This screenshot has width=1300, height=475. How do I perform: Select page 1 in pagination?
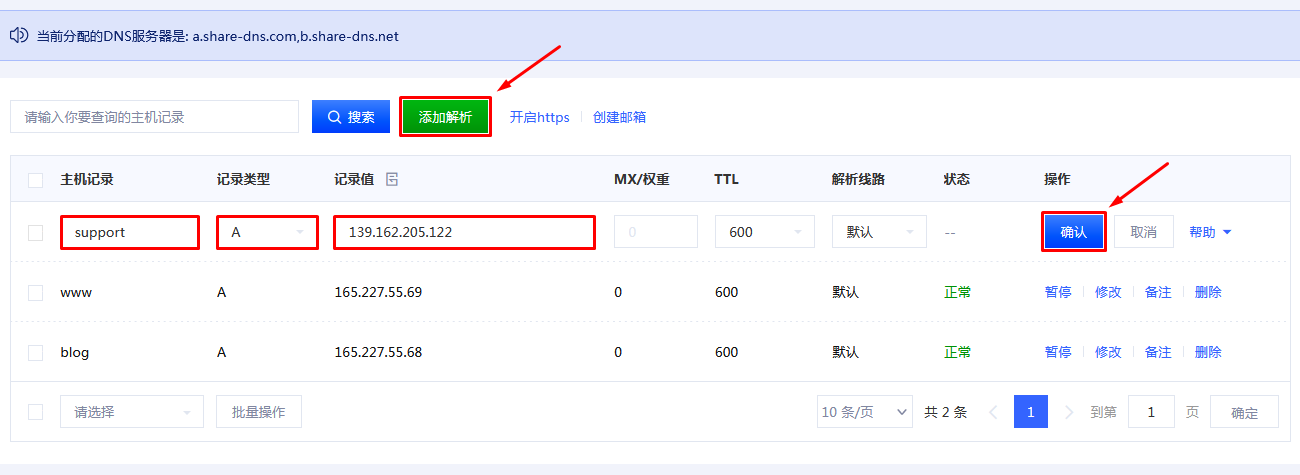[x=1030, y=412]
